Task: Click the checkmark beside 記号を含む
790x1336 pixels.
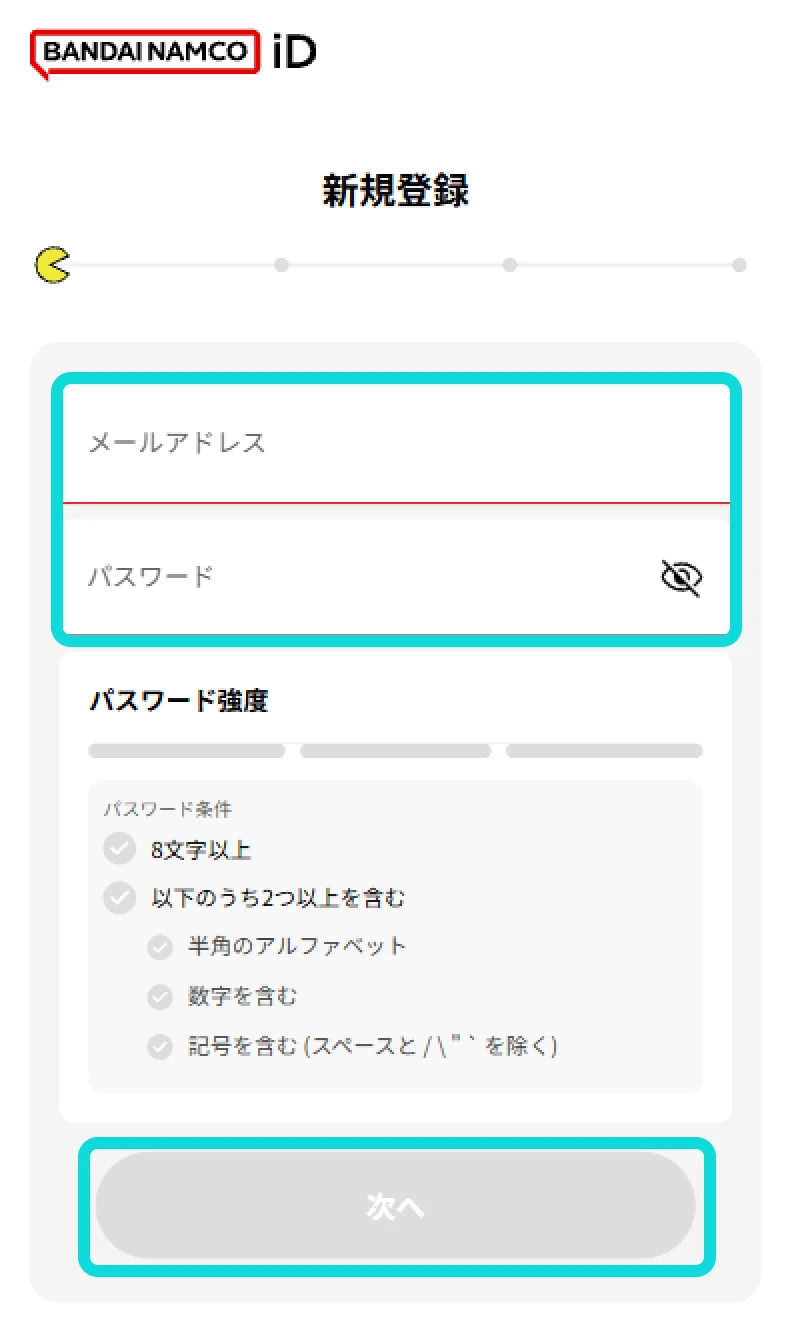Action: (159, 1046)
